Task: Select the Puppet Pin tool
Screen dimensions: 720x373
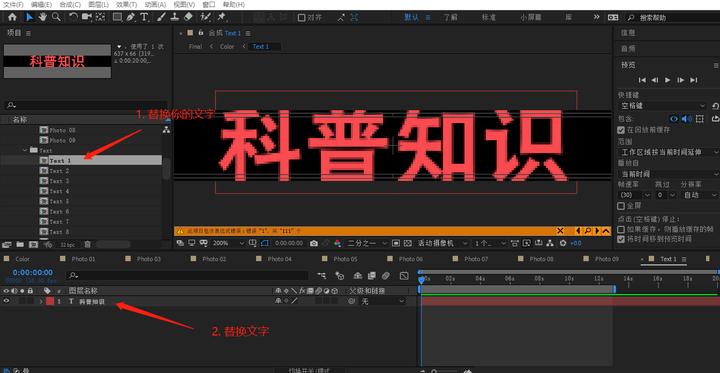Action: click(x=222, y=17)
